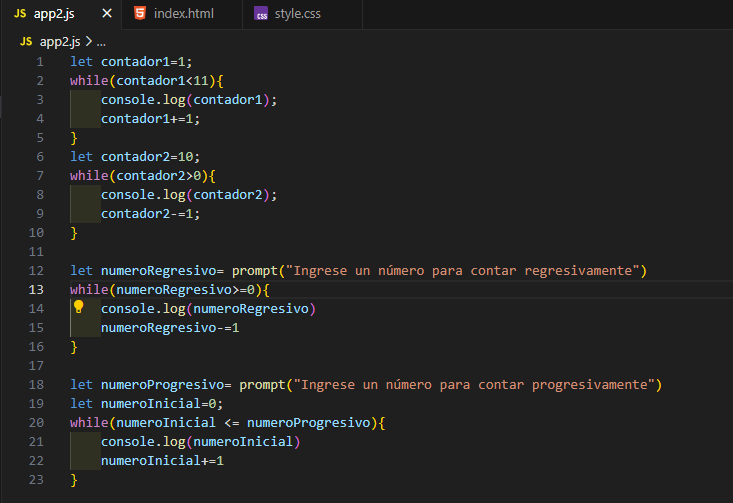The height and width of the screenshot is (503, 733).
Task: Click the closing brace on line 5
Action: point(74,138)
